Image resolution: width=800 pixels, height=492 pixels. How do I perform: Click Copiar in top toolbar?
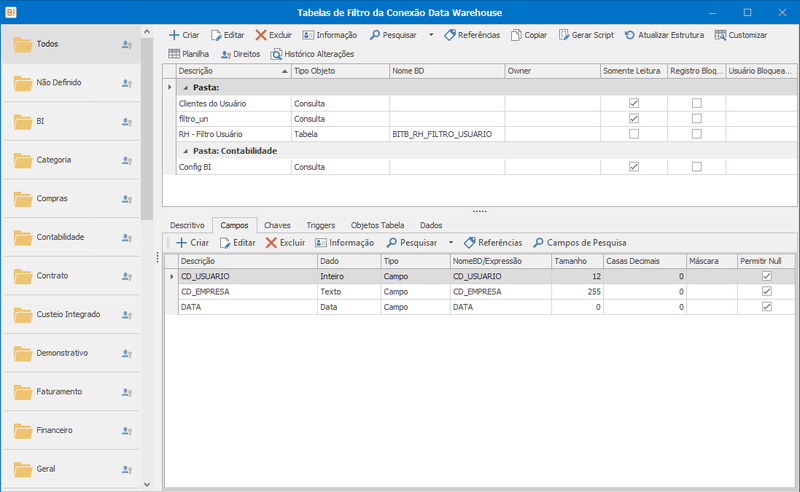tap(529, 35)
